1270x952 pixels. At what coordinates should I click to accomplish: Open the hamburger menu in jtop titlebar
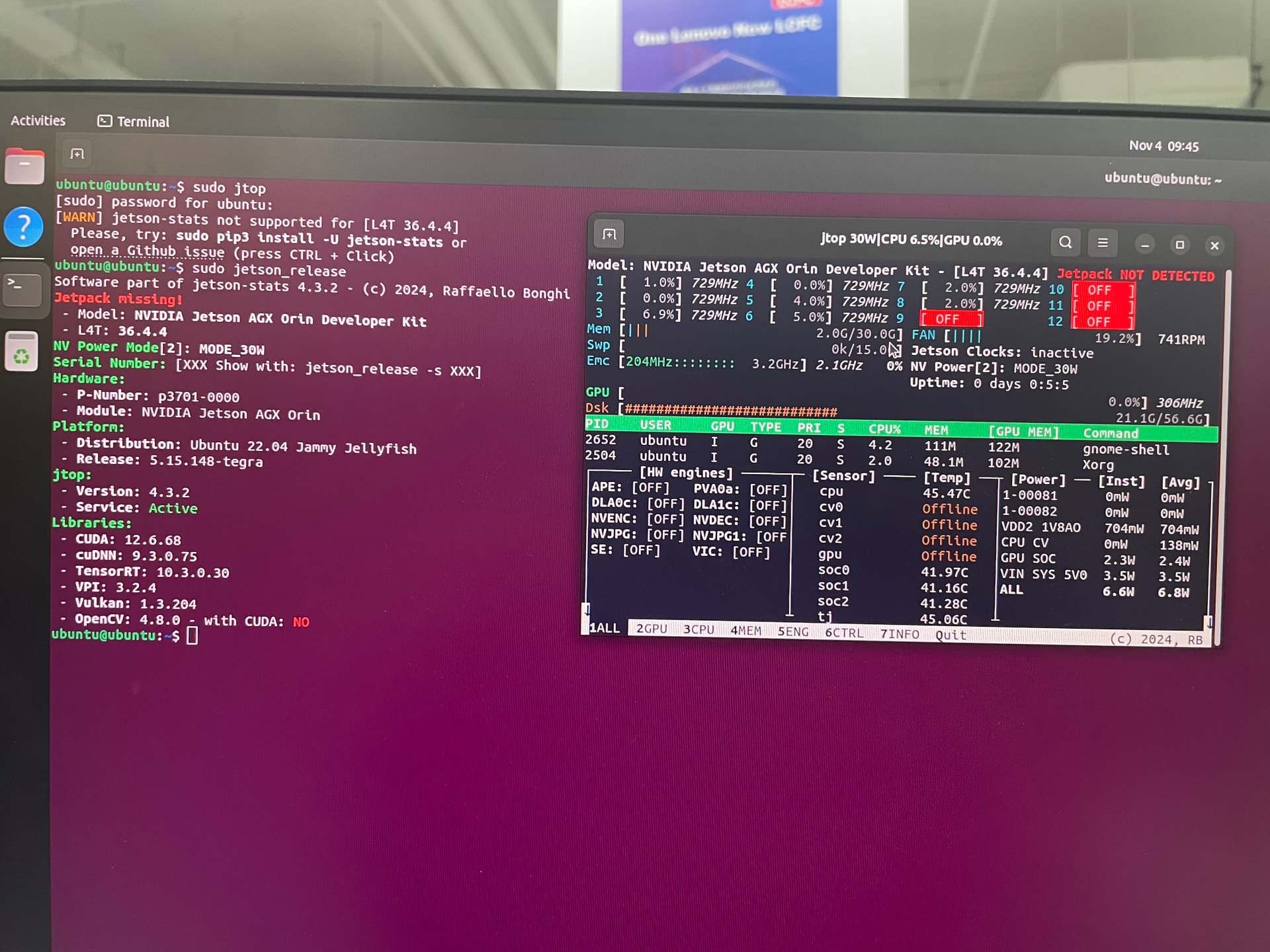1102,243
